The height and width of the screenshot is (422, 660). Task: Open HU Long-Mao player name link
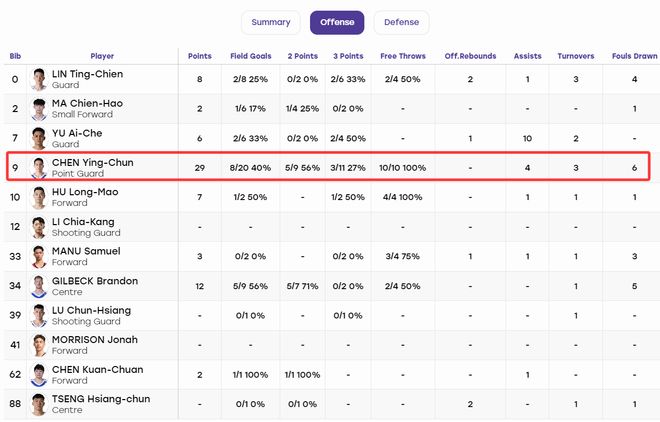85,192
